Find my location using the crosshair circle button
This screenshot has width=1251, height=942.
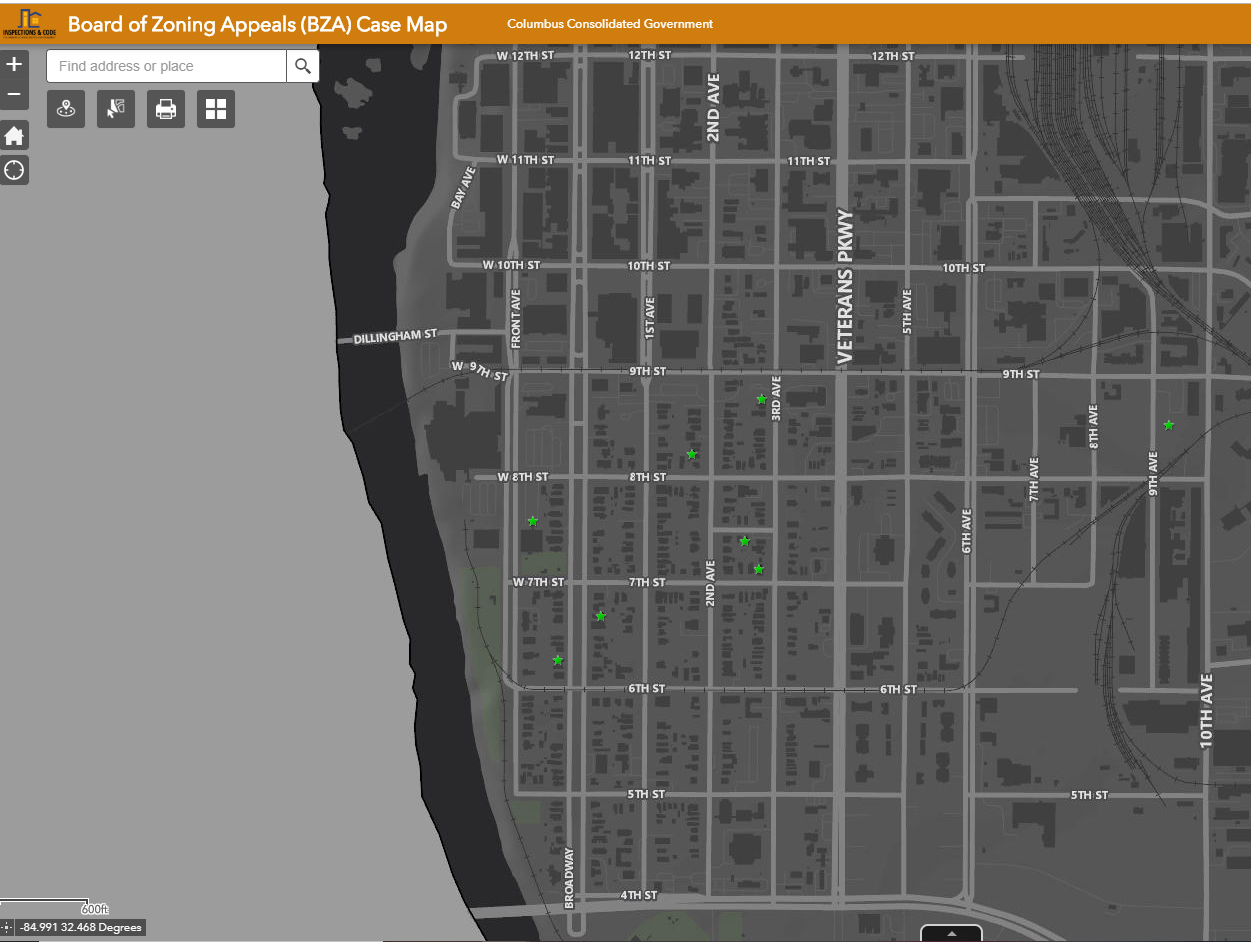[14, 170]
